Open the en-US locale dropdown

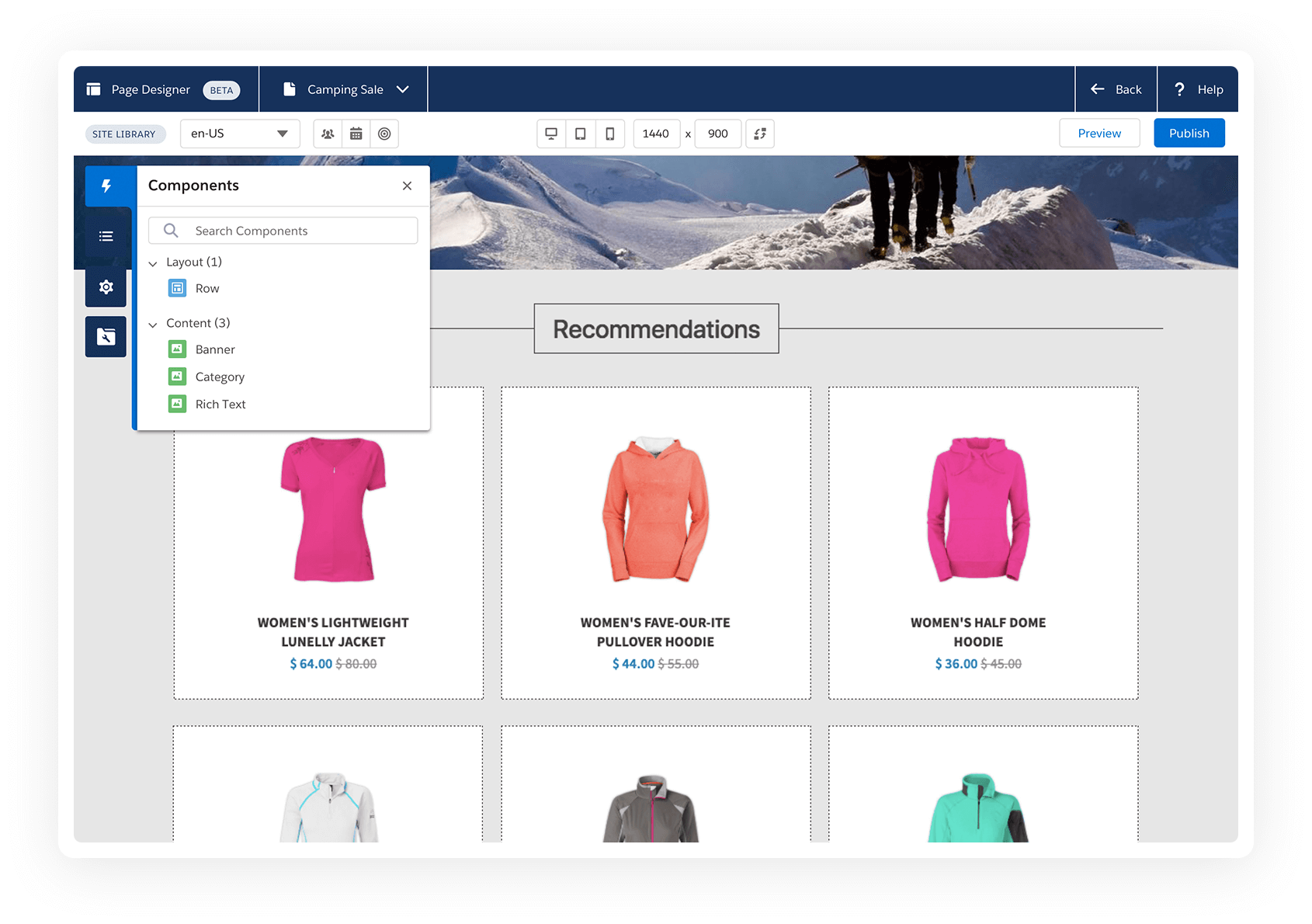[240, 134]
